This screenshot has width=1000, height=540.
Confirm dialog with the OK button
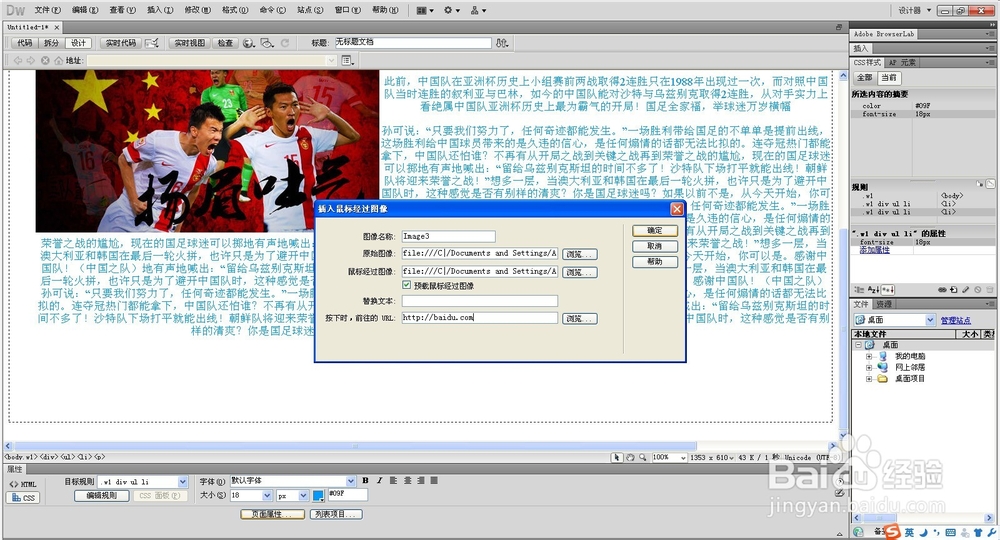coord(655,230)
